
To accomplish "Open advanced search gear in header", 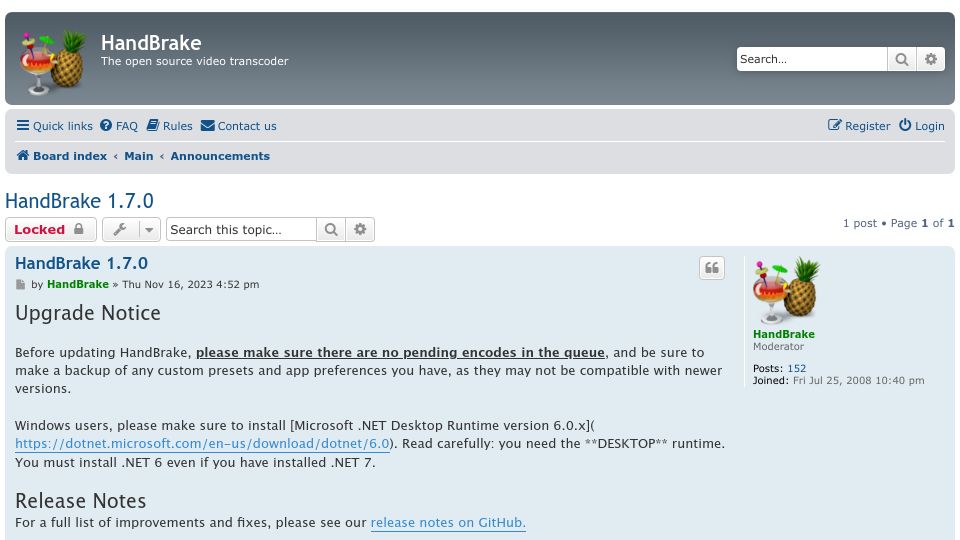I will coord(931,59).
